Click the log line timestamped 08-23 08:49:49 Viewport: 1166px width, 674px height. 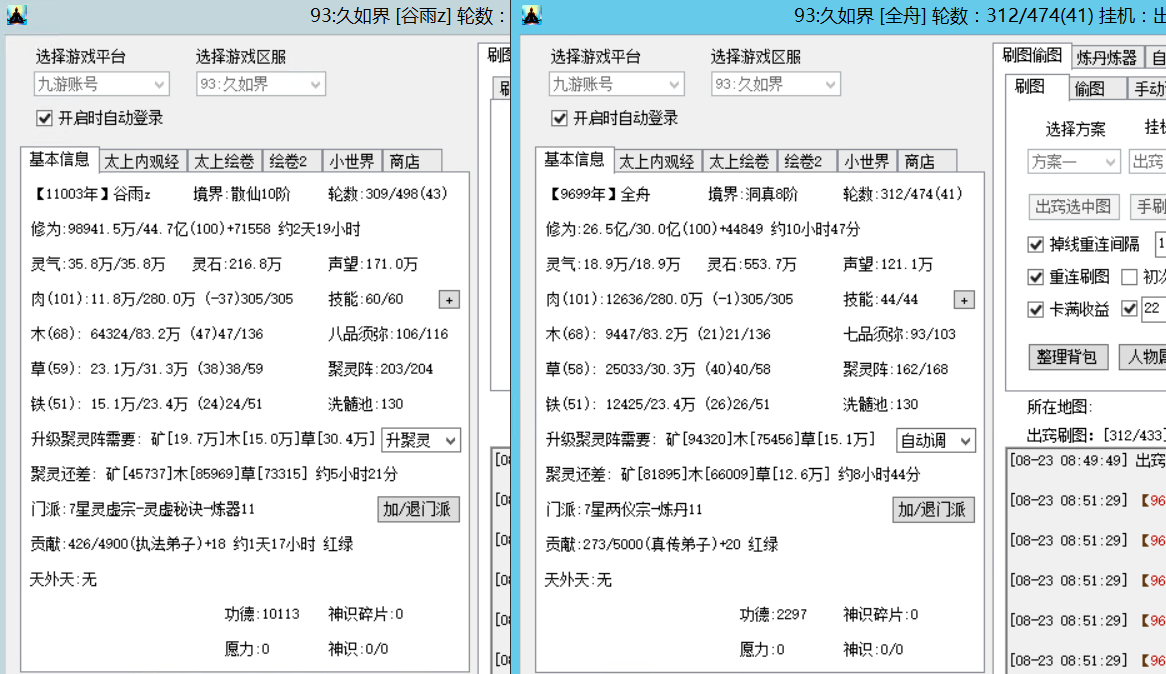tap(1087, 460)
